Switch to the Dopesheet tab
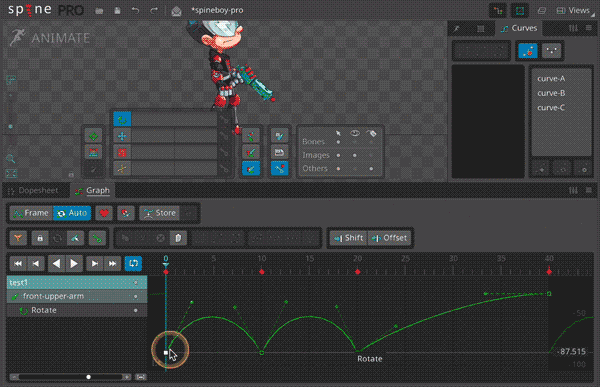Screen dimensions: 600x387 click(34, 191)
